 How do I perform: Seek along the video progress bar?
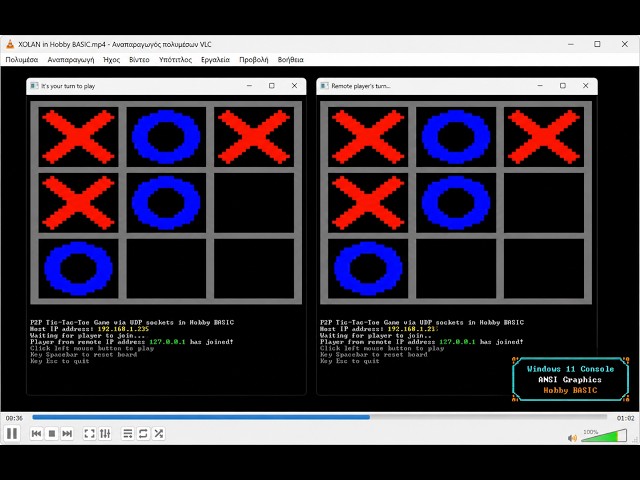[x=319, y=417]
